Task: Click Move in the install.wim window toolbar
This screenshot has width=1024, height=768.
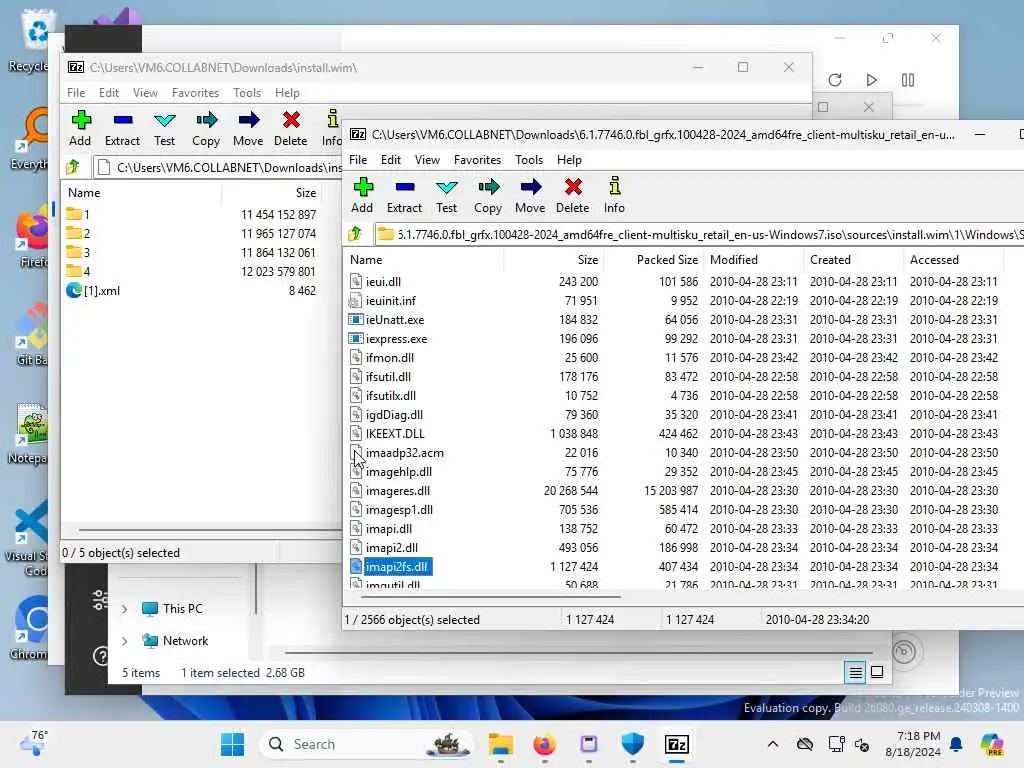Action: 248,128
